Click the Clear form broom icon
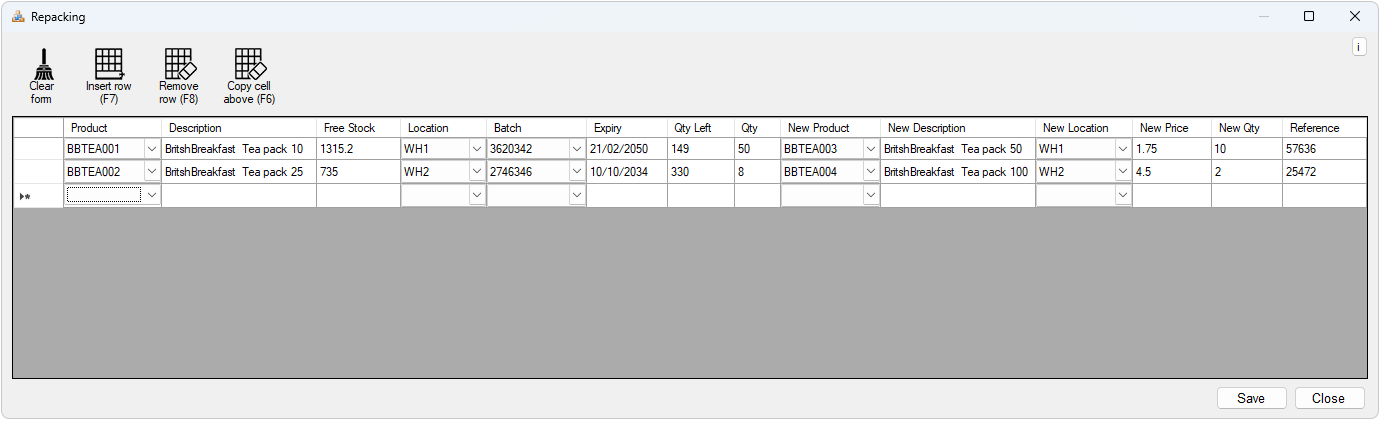The width and height of the screenshot is (1382, 422). [42, 64]
